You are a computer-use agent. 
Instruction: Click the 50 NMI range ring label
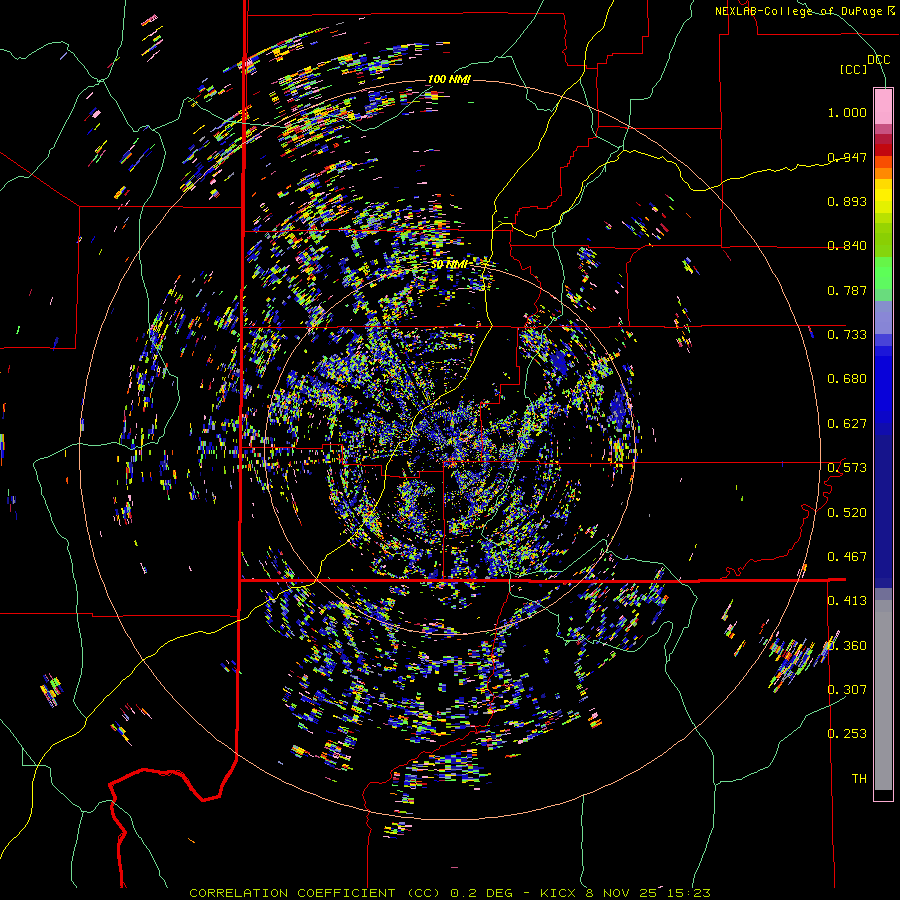(x=449, y=265)
